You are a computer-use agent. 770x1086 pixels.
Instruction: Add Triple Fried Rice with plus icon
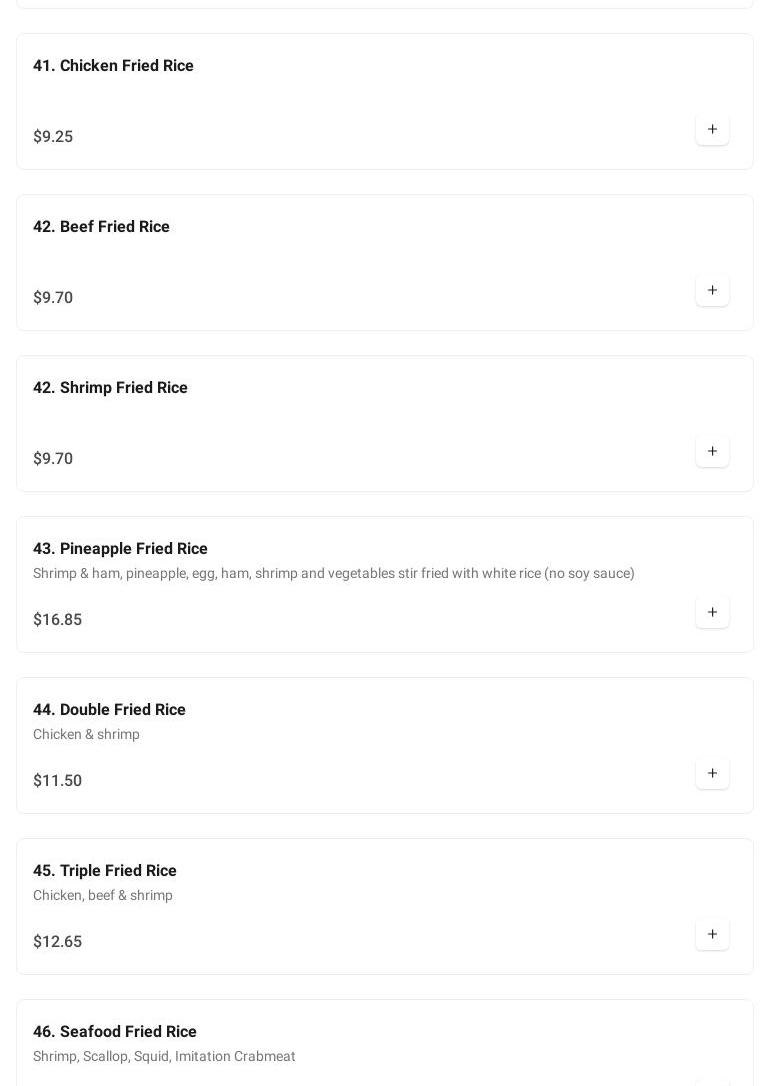click(x=712, y=934)
